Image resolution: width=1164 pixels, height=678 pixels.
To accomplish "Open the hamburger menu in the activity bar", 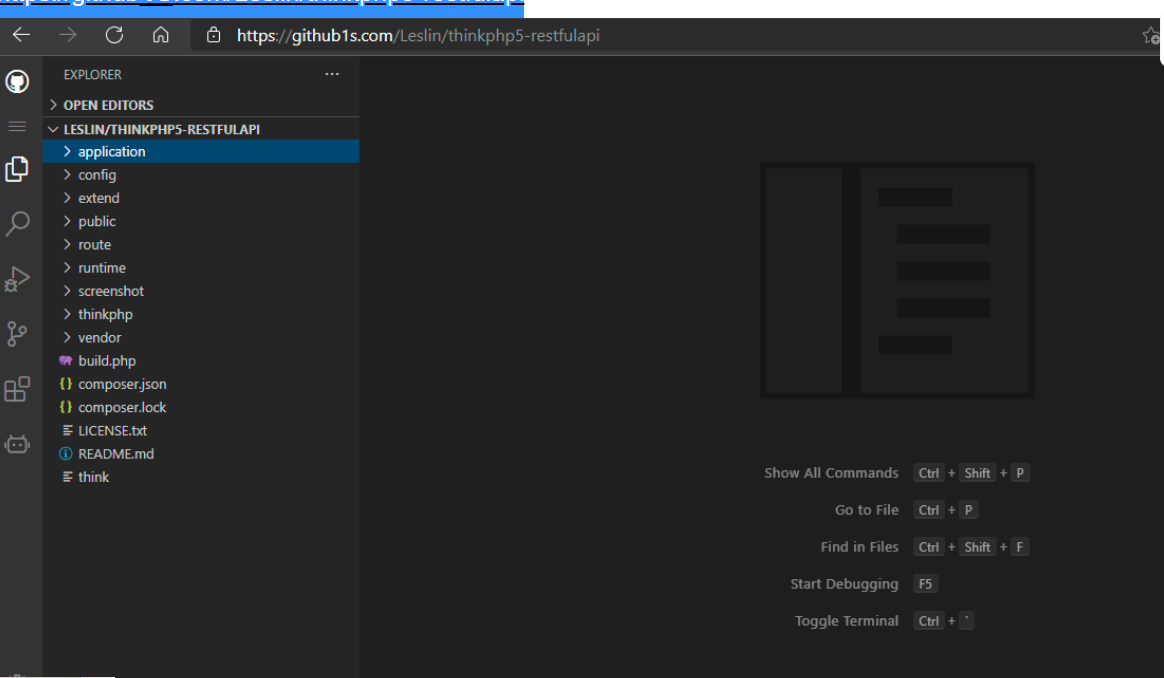I will (x=17, y=127).
